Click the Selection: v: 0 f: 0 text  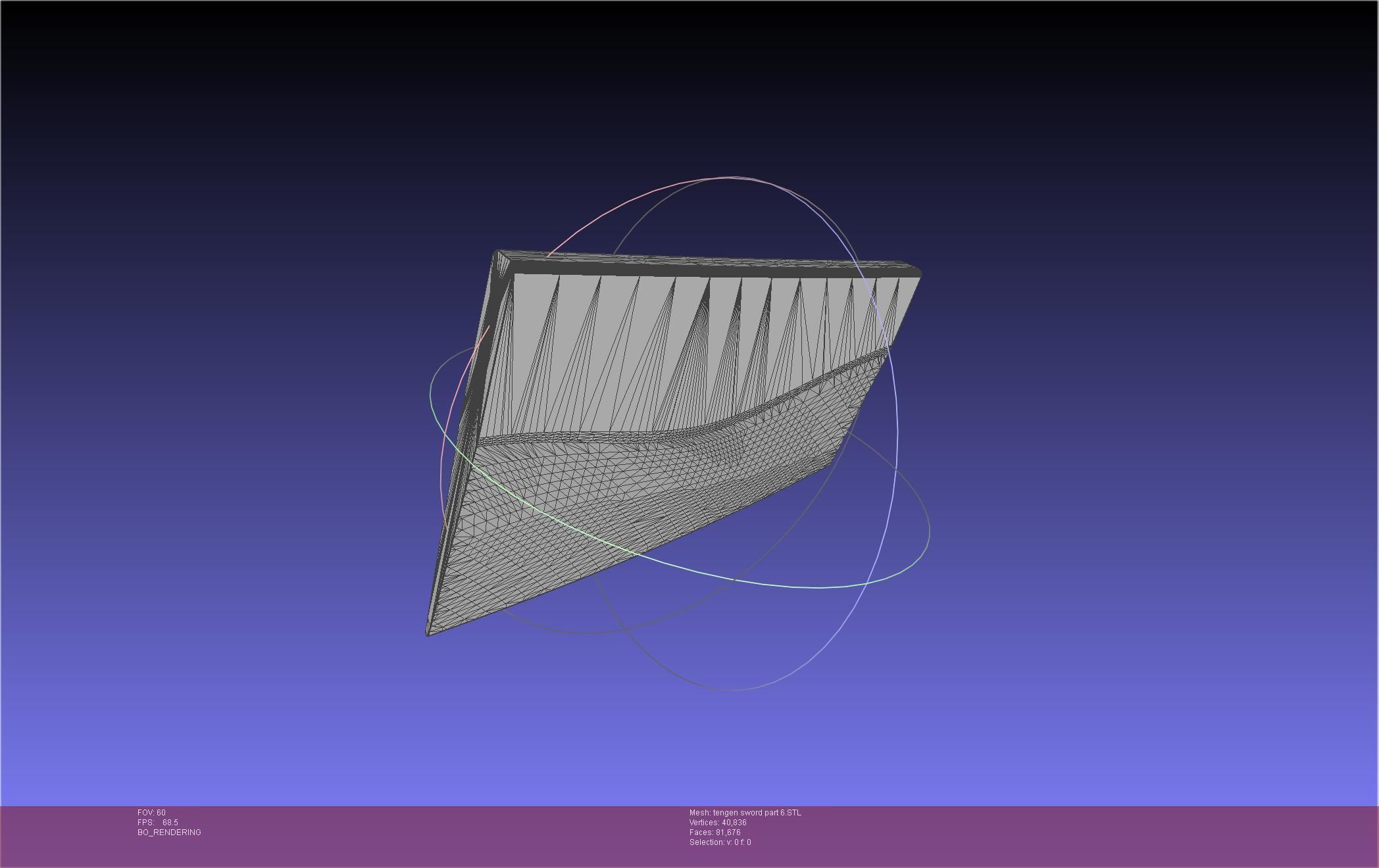click(720, 842)
